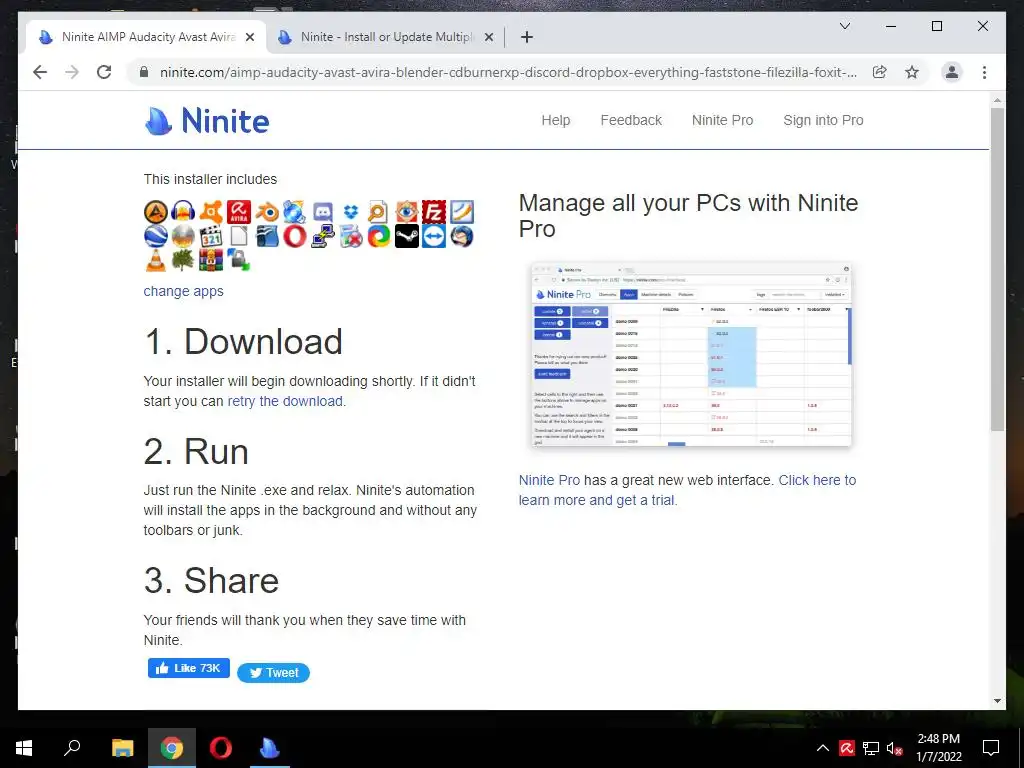Click the Ninite logo in the header
Viewport: 1024px width, 768px height.
pyautogui.click(x=206, y=121)
